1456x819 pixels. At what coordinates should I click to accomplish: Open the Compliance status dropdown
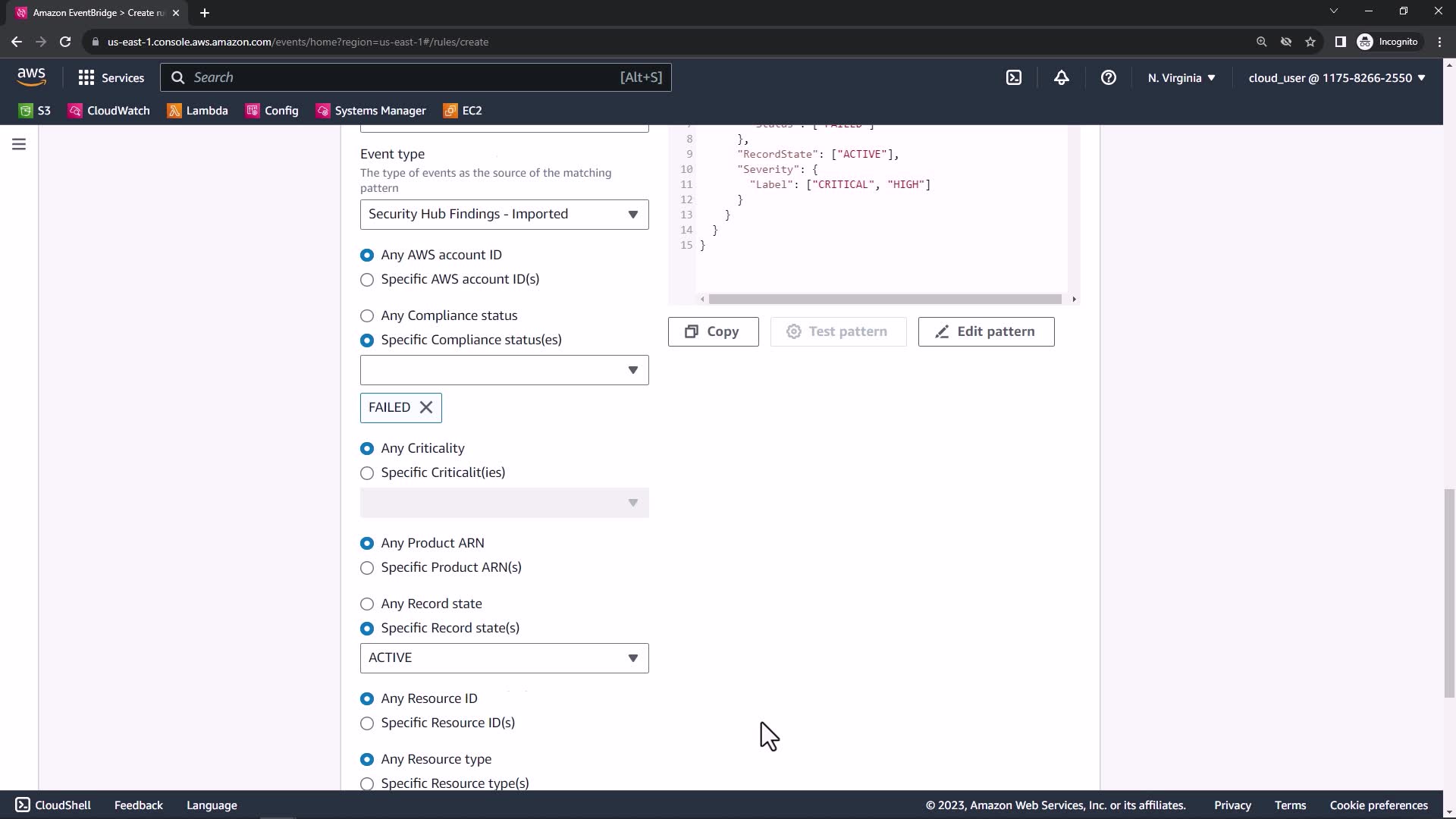[504, 370]
